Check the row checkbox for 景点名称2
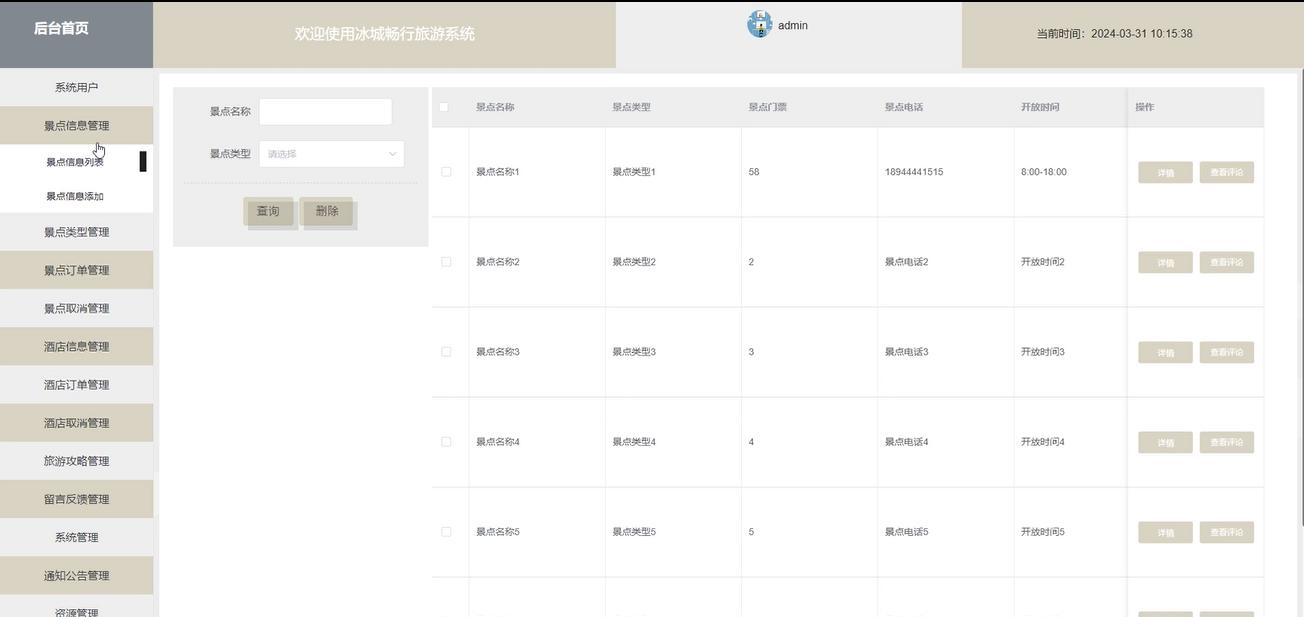1304x617 pixels. (446, 262)
